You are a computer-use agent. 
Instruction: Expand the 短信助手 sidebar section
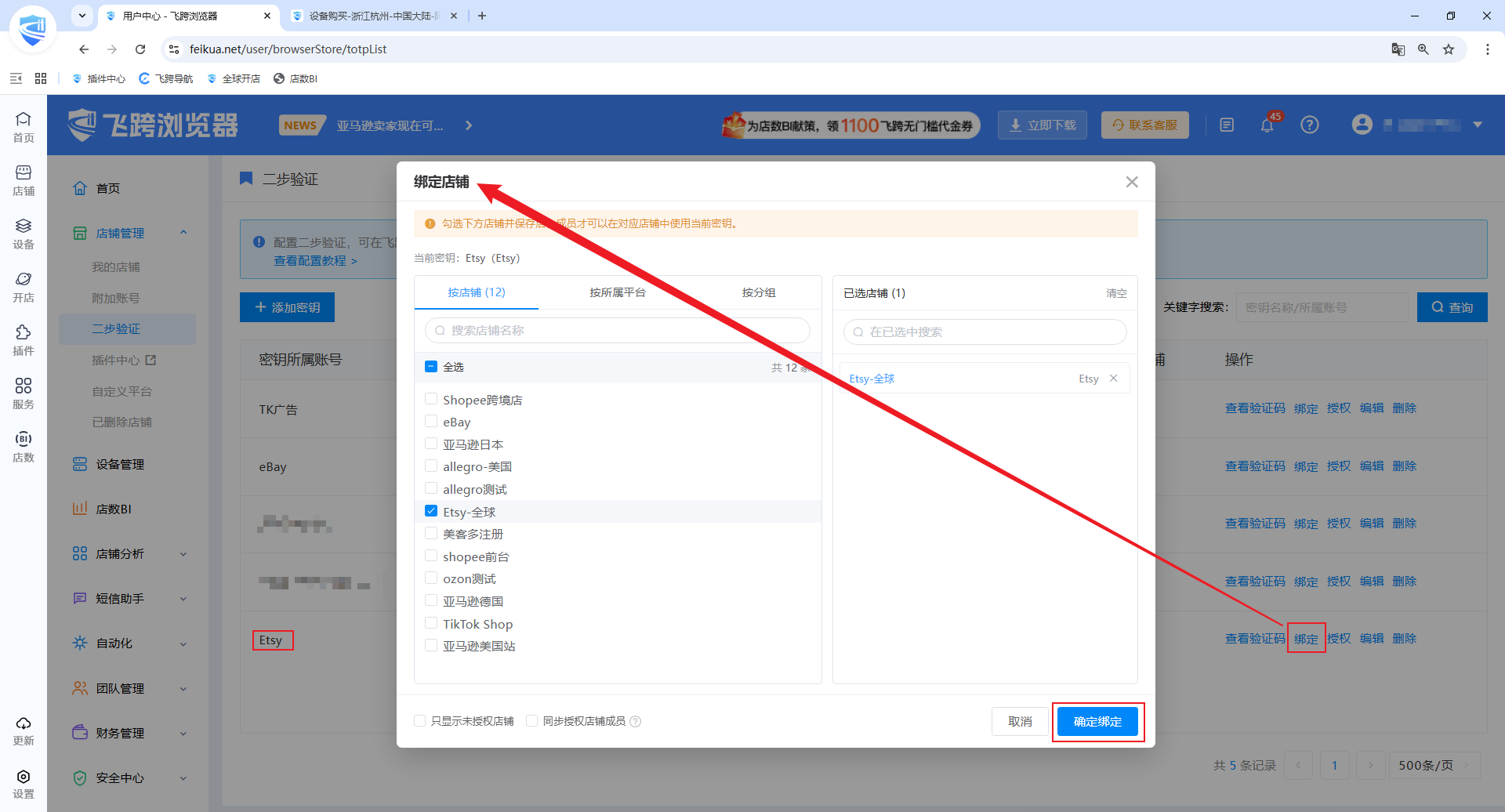coord(183,599)
